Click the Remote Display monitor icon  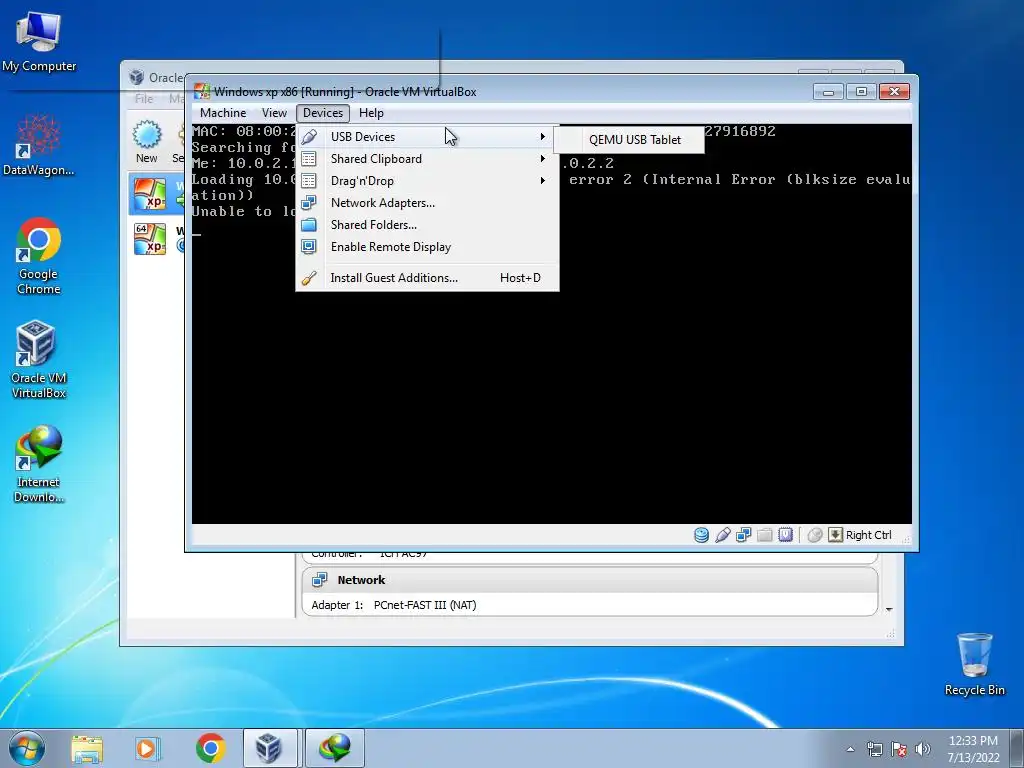pyautogui.click(x=309, y=247)
